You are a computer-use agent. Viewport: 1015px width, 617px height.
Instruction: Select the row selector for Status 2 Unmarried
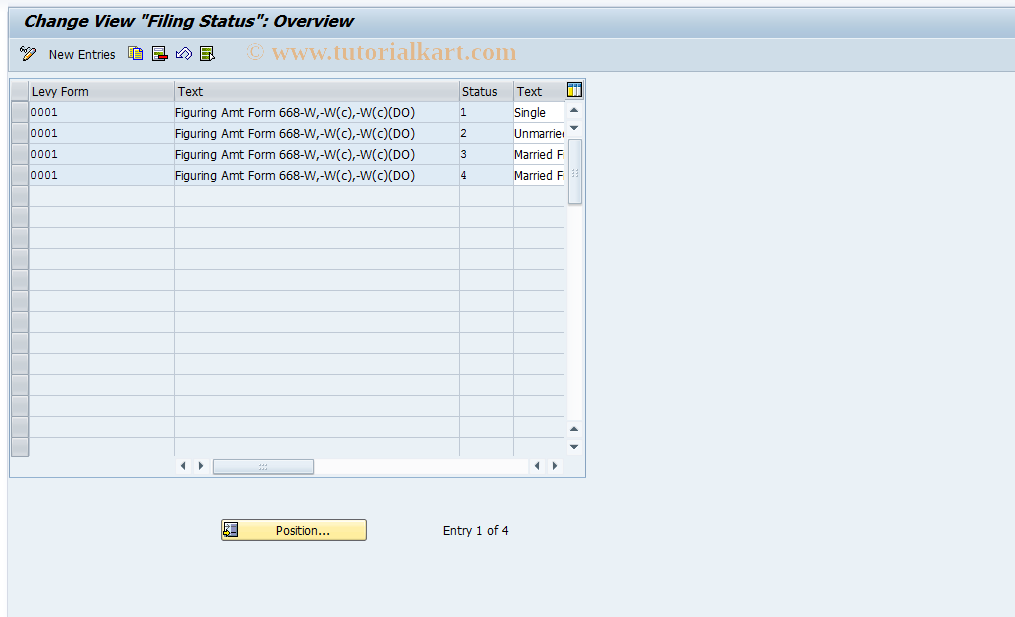[x=20, y=133]
